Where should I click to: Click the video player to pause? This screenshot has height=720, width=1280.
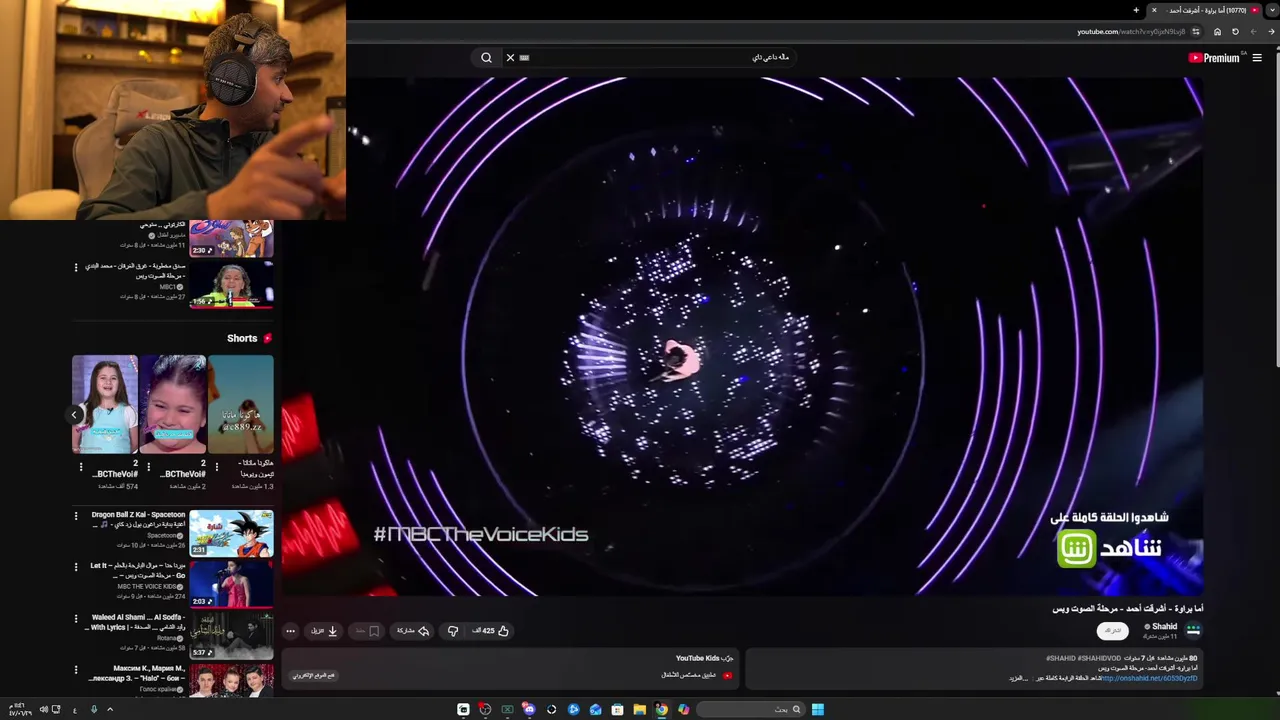point(742,335)
